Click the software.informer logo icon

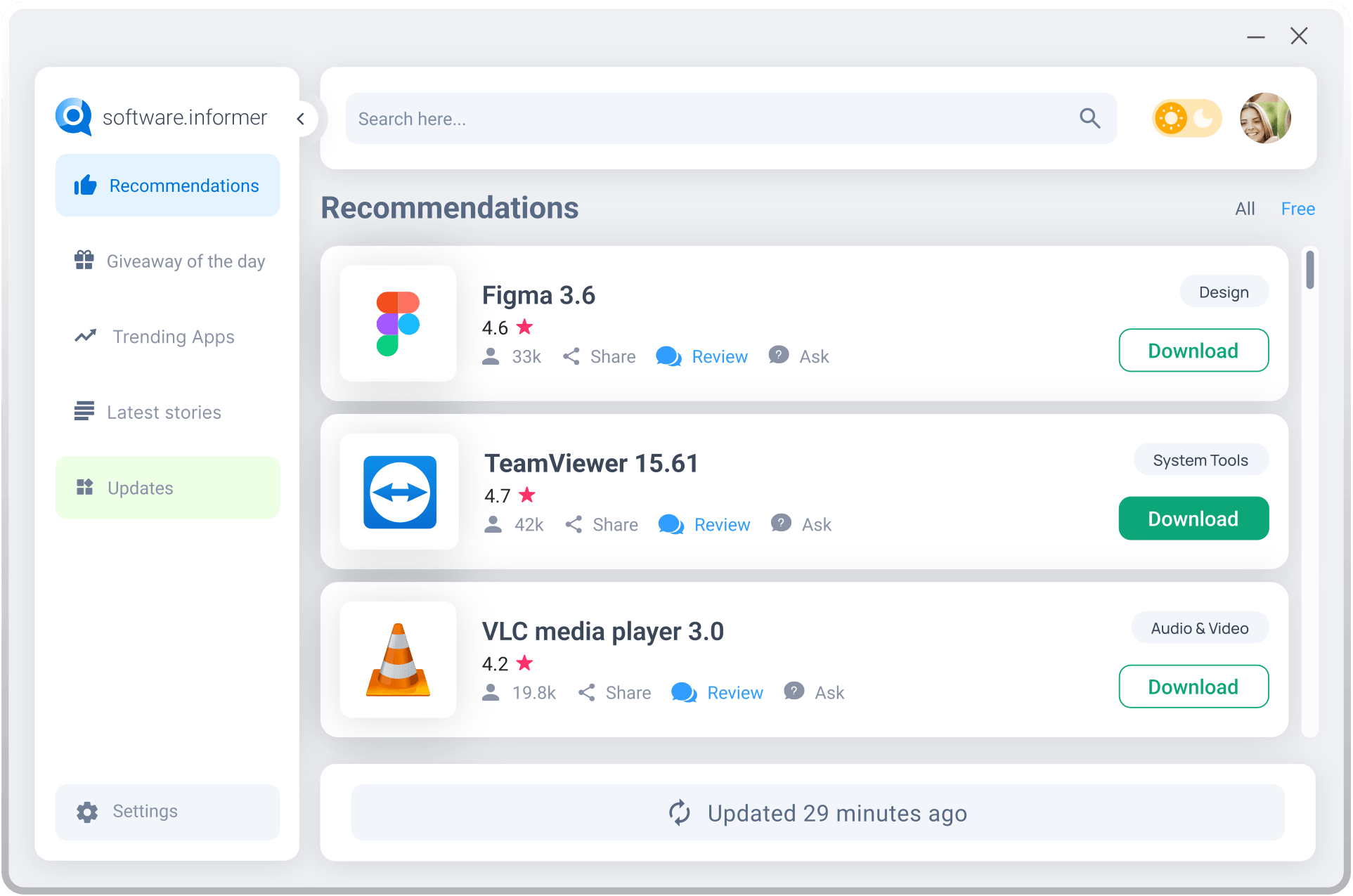(x=74, y=116)
